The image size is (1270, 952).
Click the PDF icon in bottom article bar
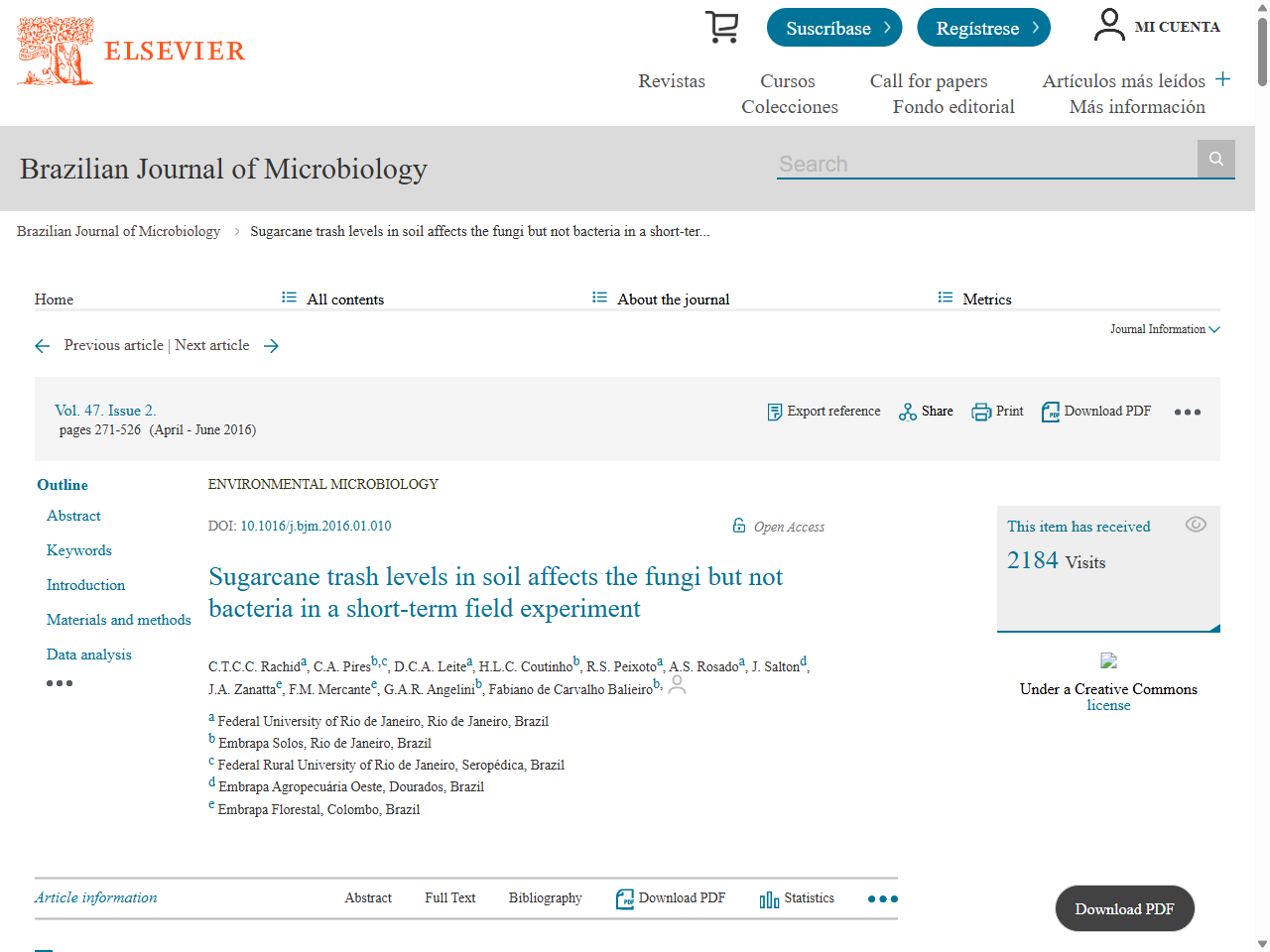tap(625, 899)
